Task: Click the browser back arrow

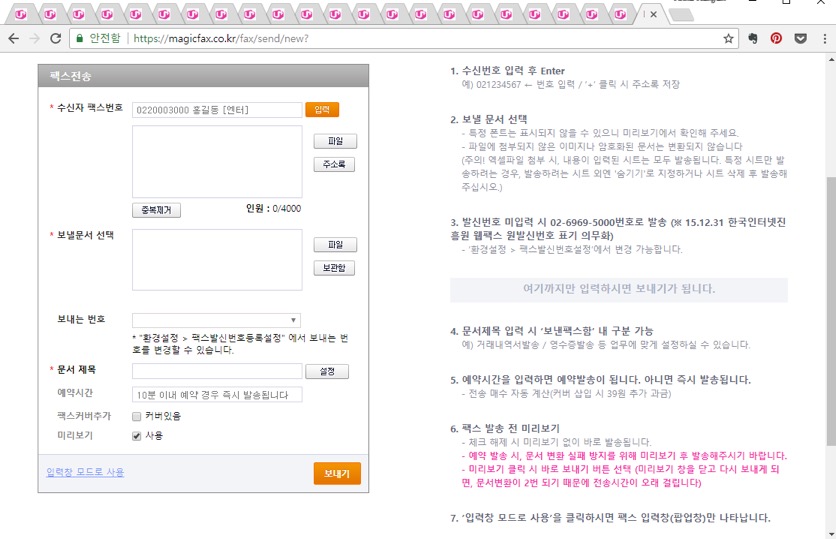Action: (x=13, y=38)
